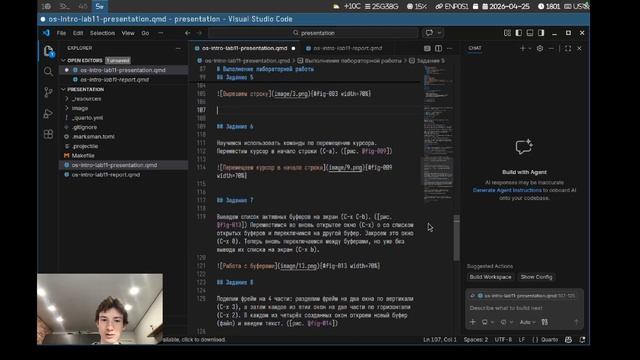Click the presentation command center search box
Screen dimensions: 640x360
point(313,33)
